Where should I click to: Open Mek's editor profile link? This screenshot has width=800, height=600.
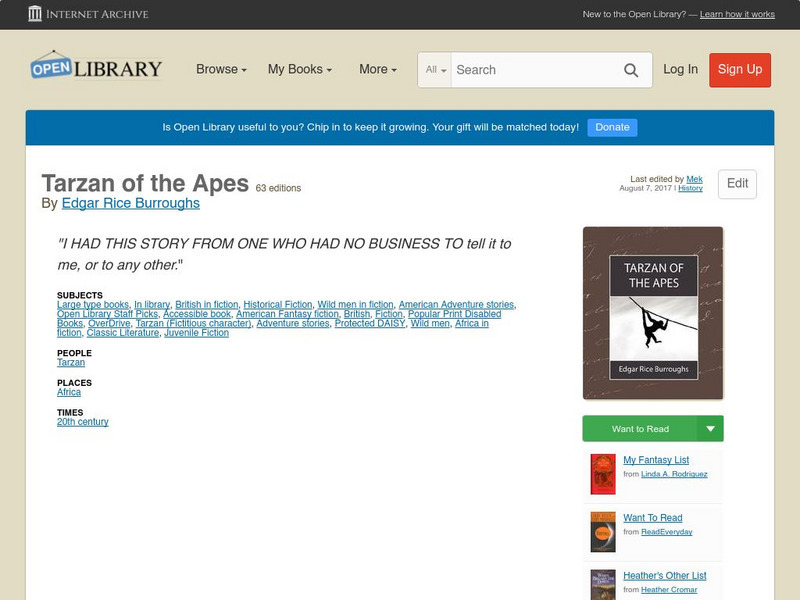point(694,179)
